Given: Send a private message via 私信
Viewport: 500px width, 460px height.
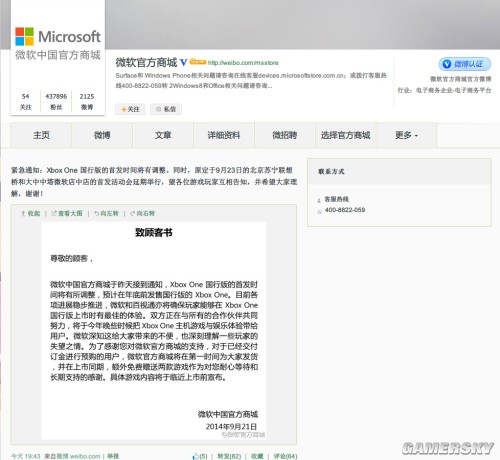Looking at the screenshot, I should [x=166, y=109].
